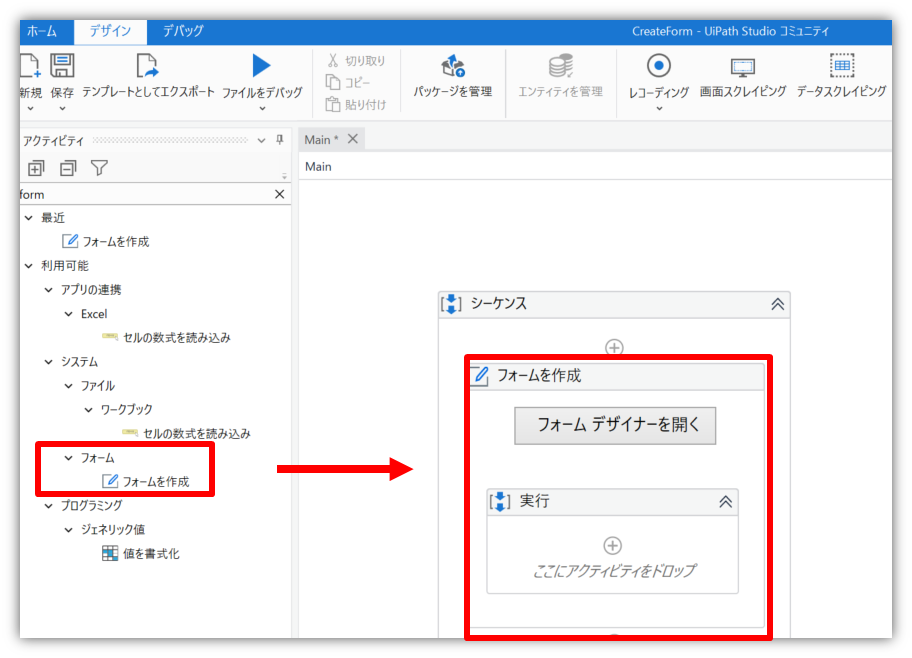Select the フォームを作成 activity title
This screenshot has width=912, height=658.
click(539, 376)
